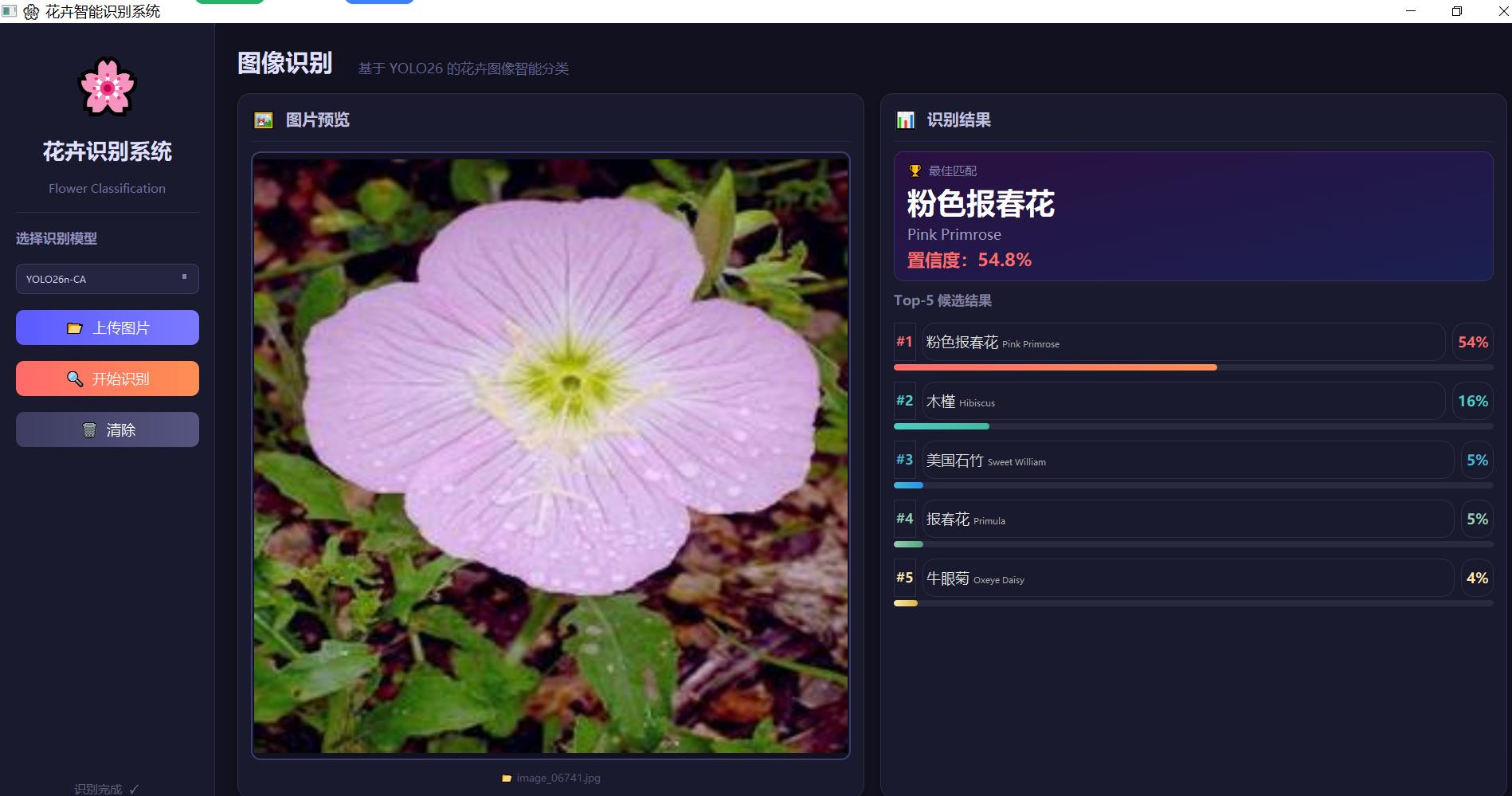Viewport: 1512px width, 796px height.
Task: Select the #2 木槿 Hibiscus candidate row
Action: [x=1184, y=401]
